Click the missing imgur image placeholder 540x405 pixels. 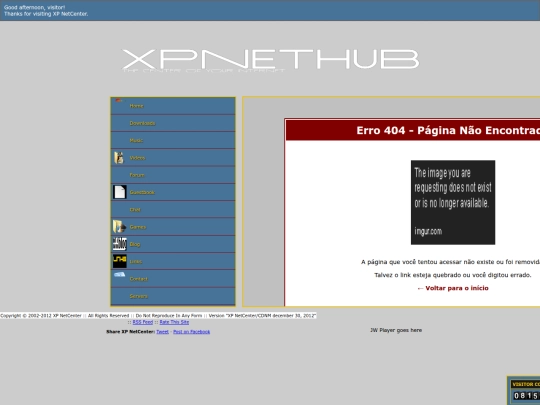453,202
